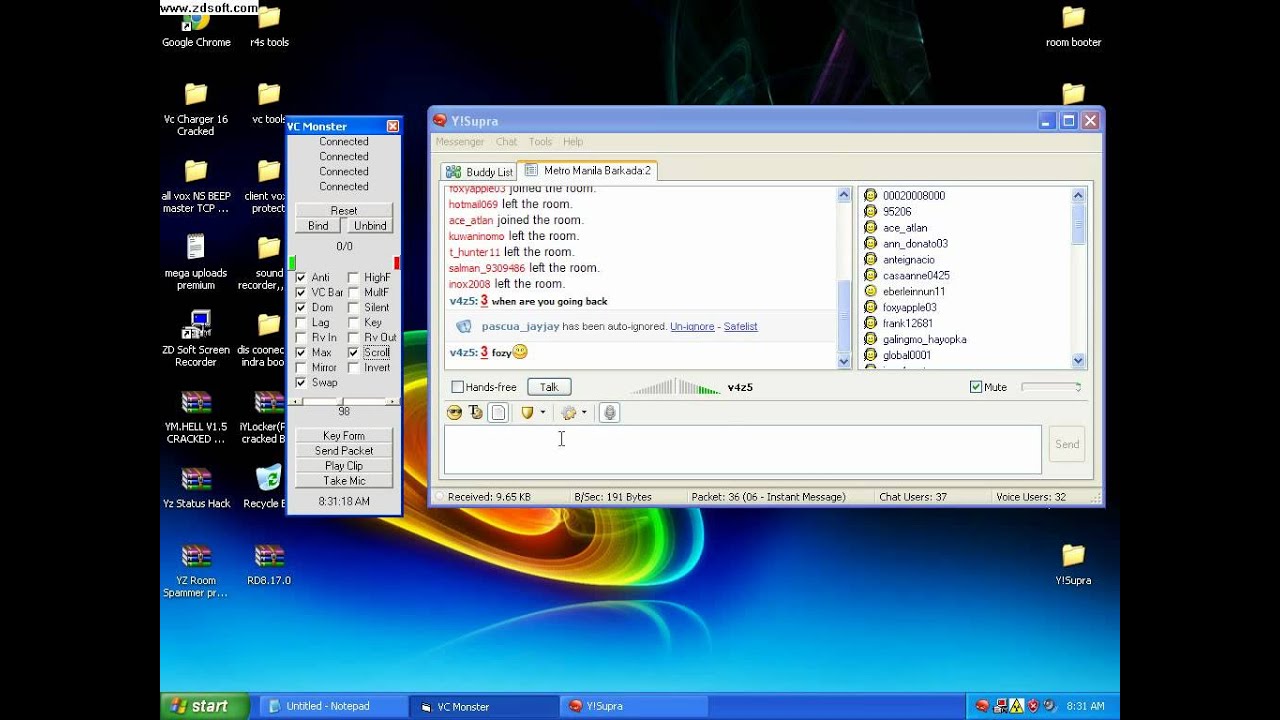Open the Tools menu
The image size is (1280, 720).
tap(540, 142)
